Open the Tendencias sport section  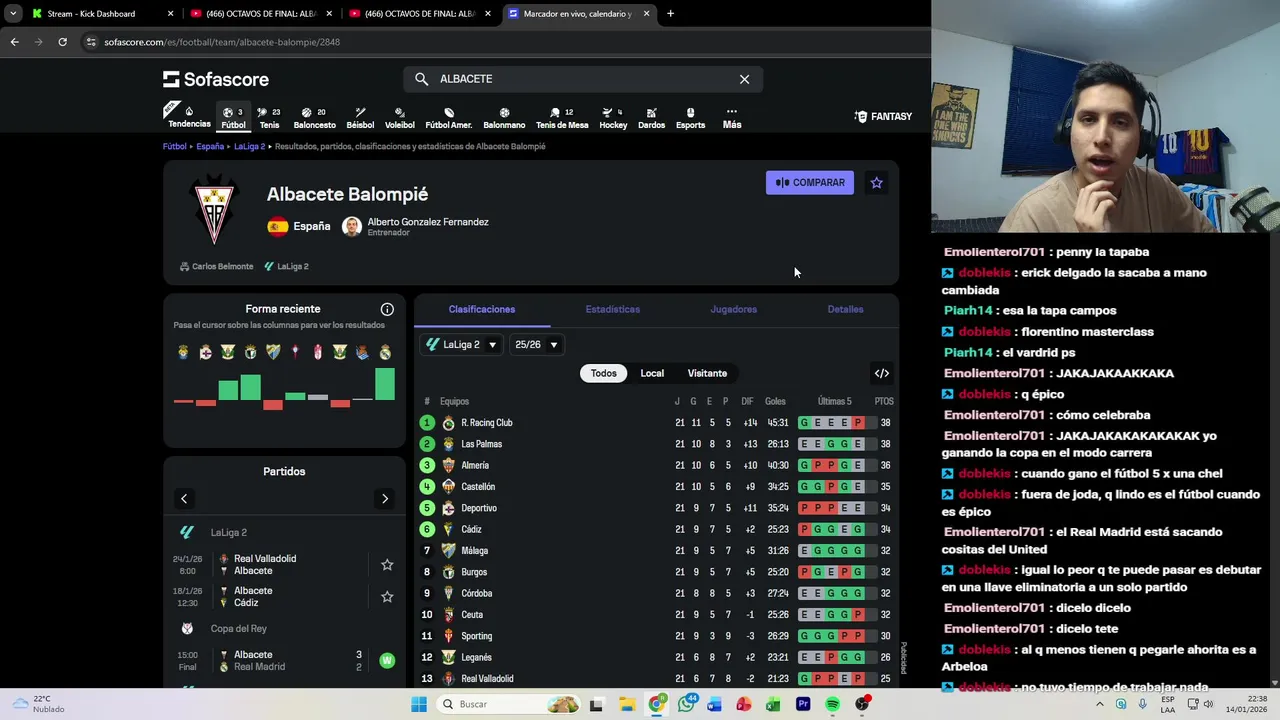(189, 117)
